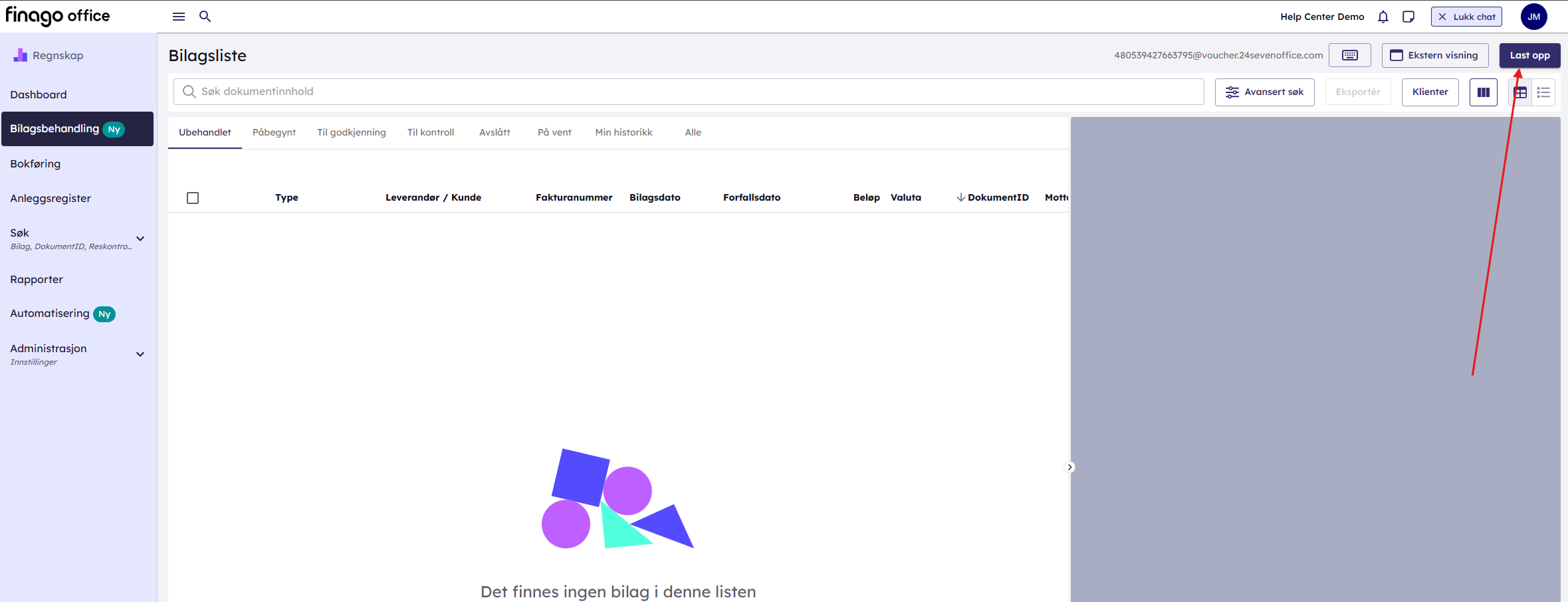Switch to the list view icon
Screen dimensions: 1568x602
click(1543, 92)
